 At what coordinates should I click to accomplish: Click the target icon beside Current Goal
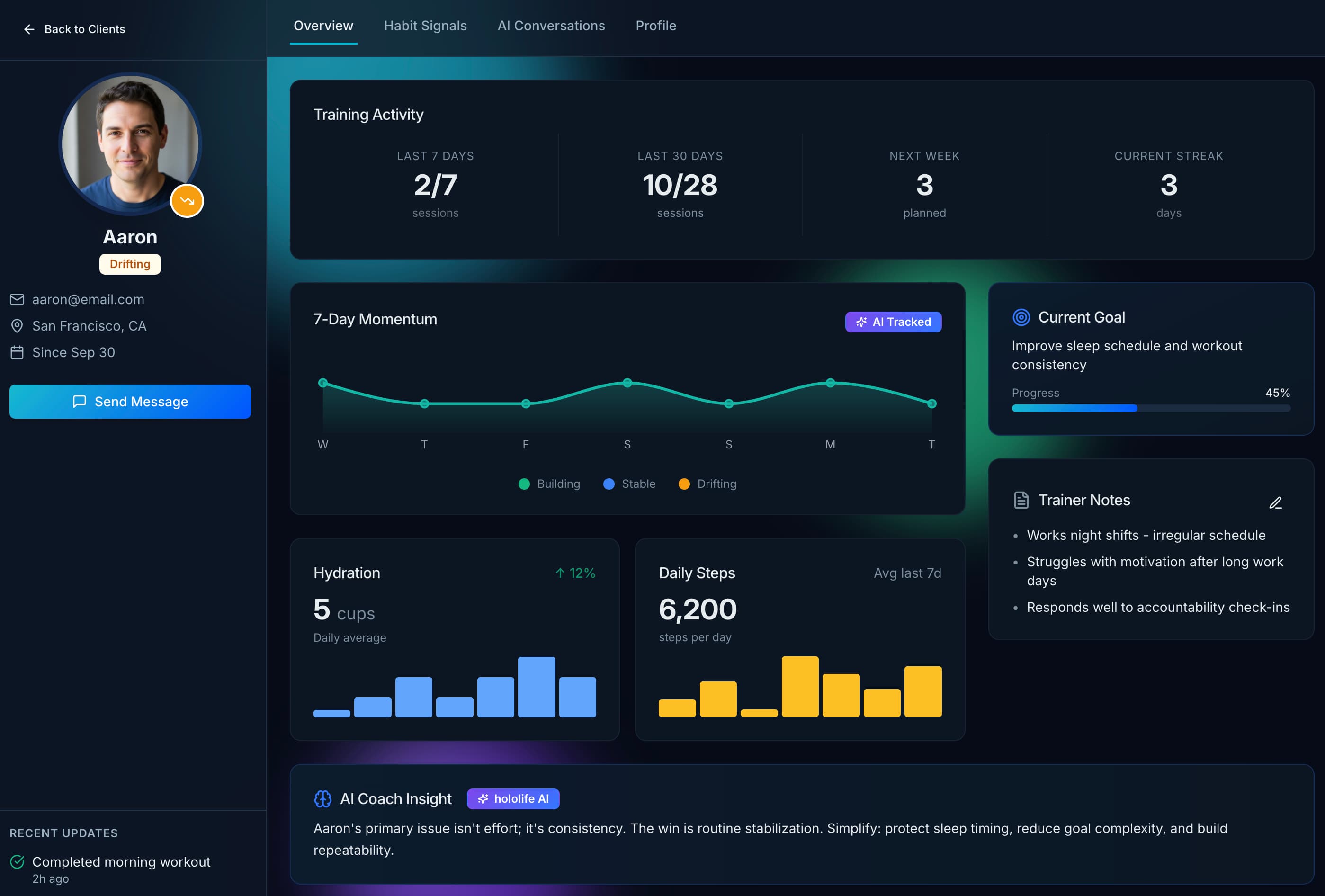[1021, 318]
